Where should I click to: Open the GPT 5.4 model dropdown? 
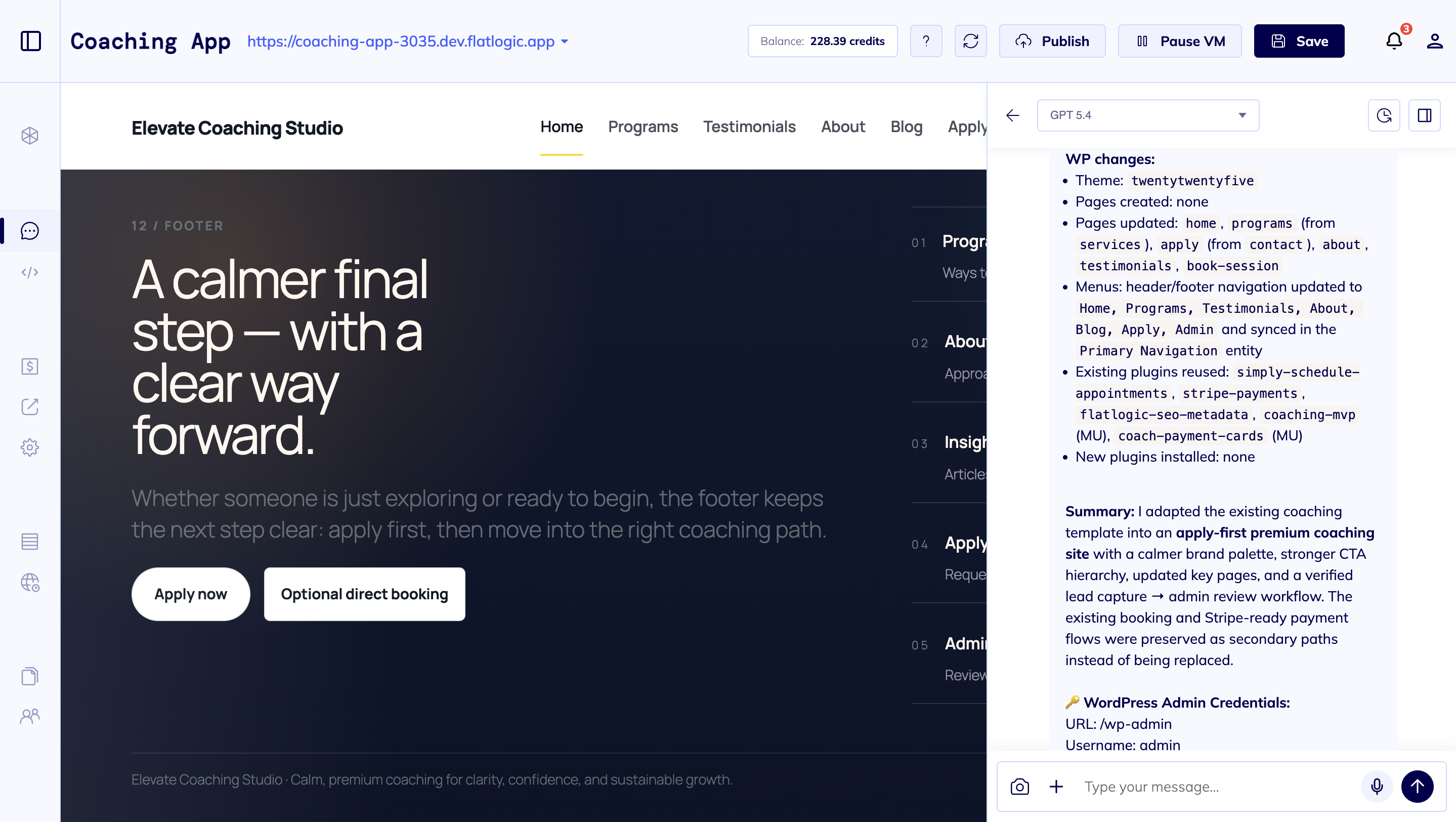1148,115
